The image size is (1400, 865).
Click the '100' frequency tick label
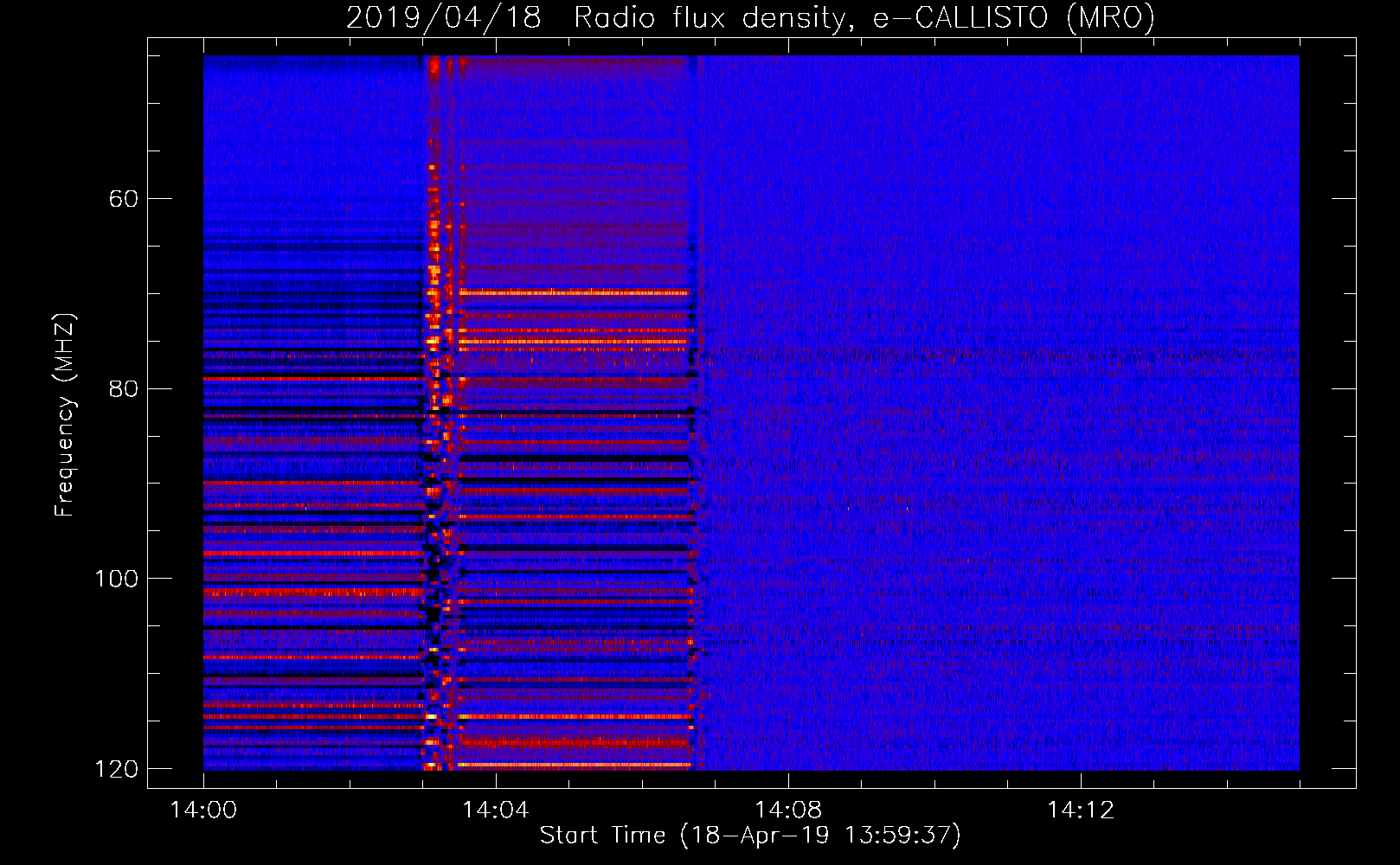[x=117, y=579]
